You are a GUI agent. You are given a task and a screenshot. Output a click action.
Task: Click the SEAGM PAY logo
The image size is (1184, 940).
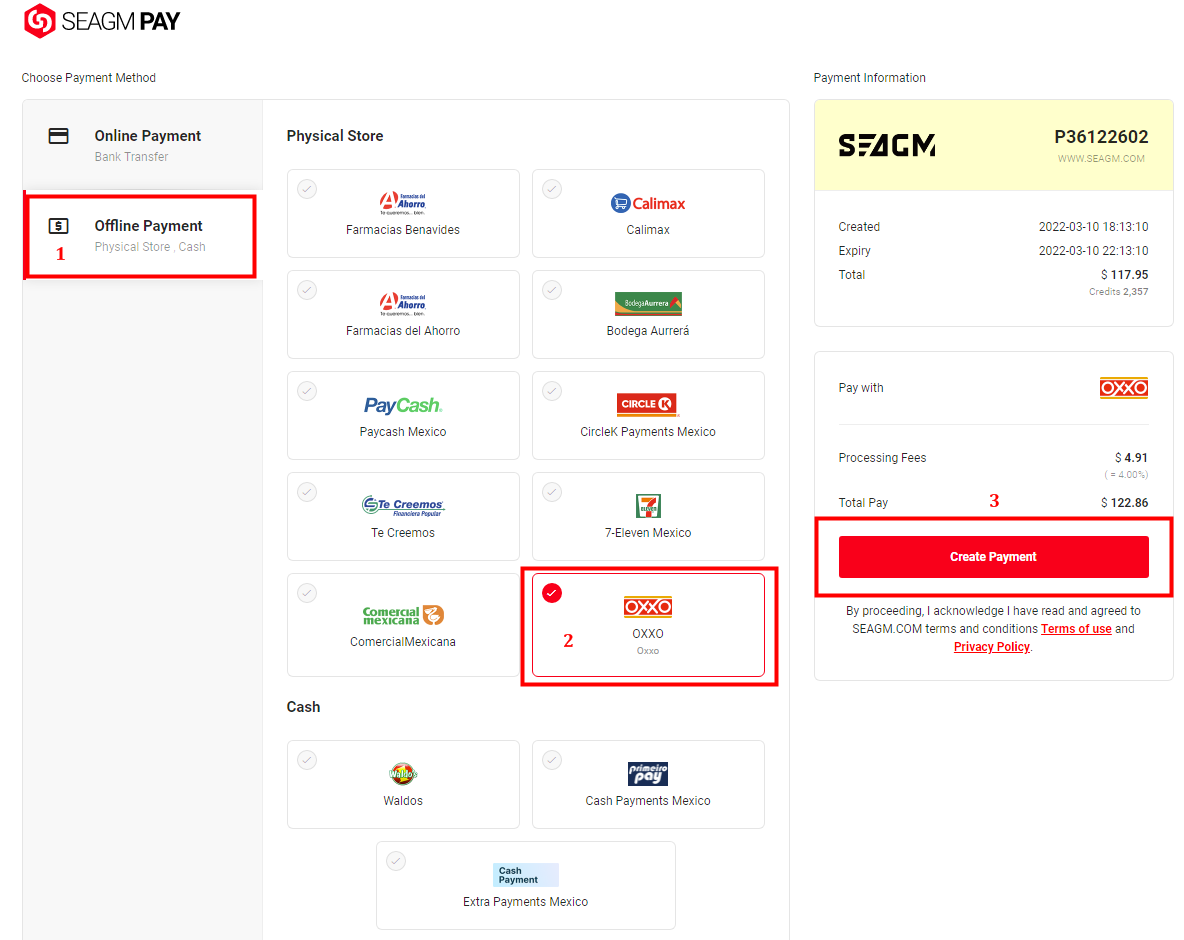coord(102,21)
